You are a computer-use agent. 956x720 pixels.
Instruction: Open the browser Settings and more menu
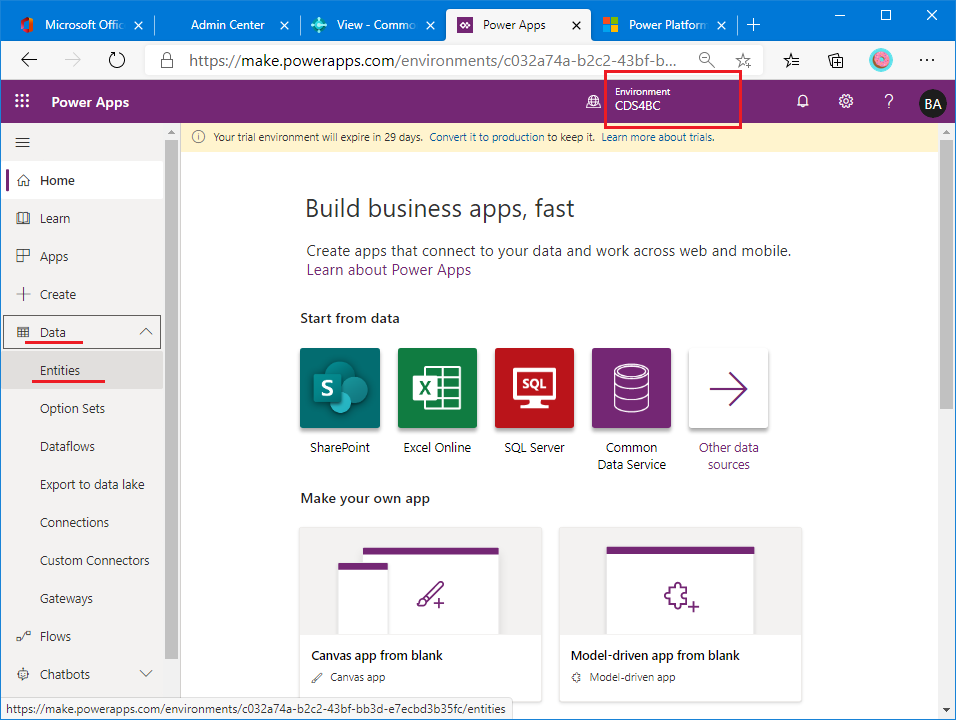click(x=927, y=60)
